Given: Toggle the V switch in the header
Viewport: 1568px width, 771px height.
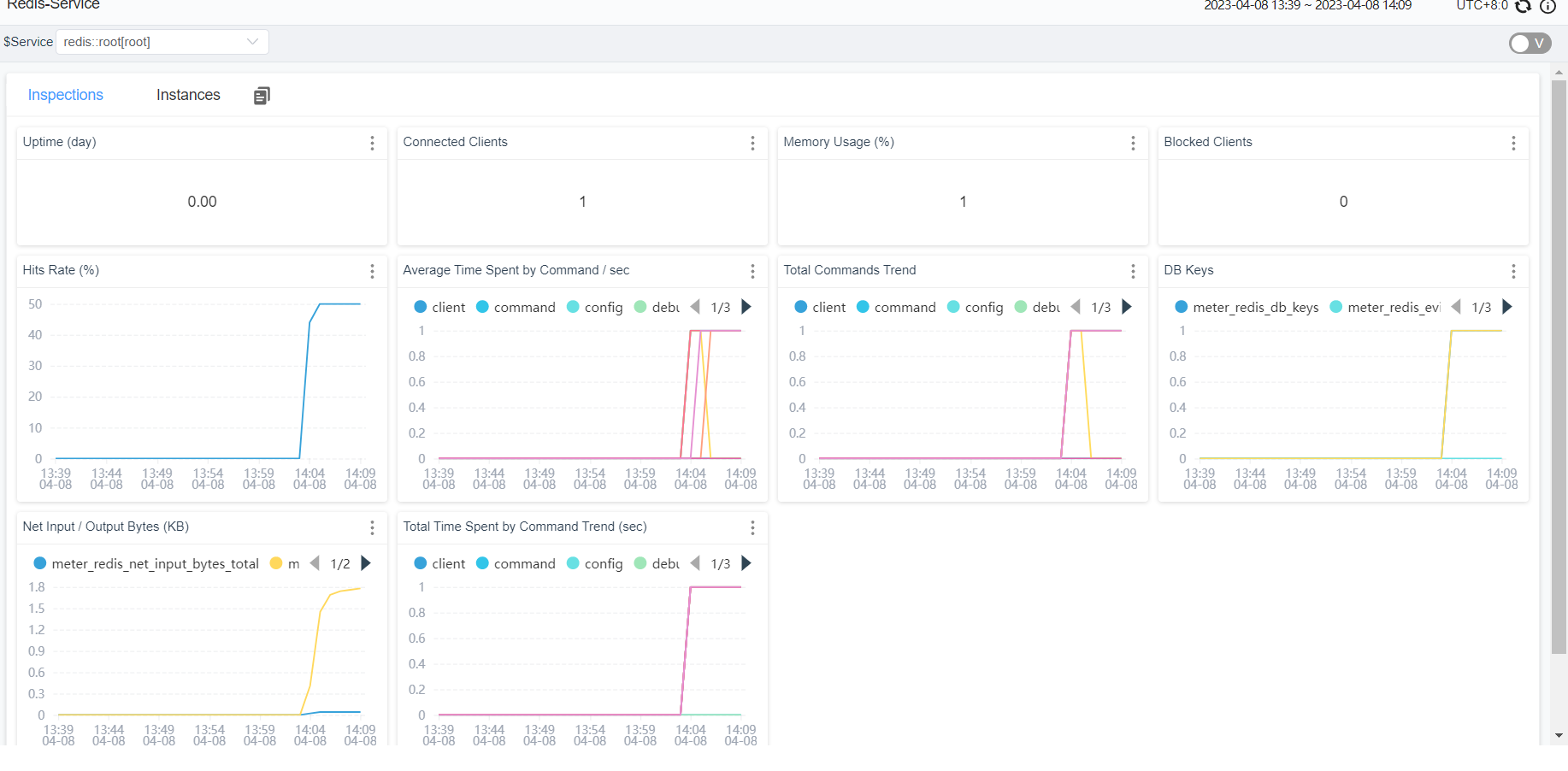Looking at the screenshot, I should point(1530,43).
